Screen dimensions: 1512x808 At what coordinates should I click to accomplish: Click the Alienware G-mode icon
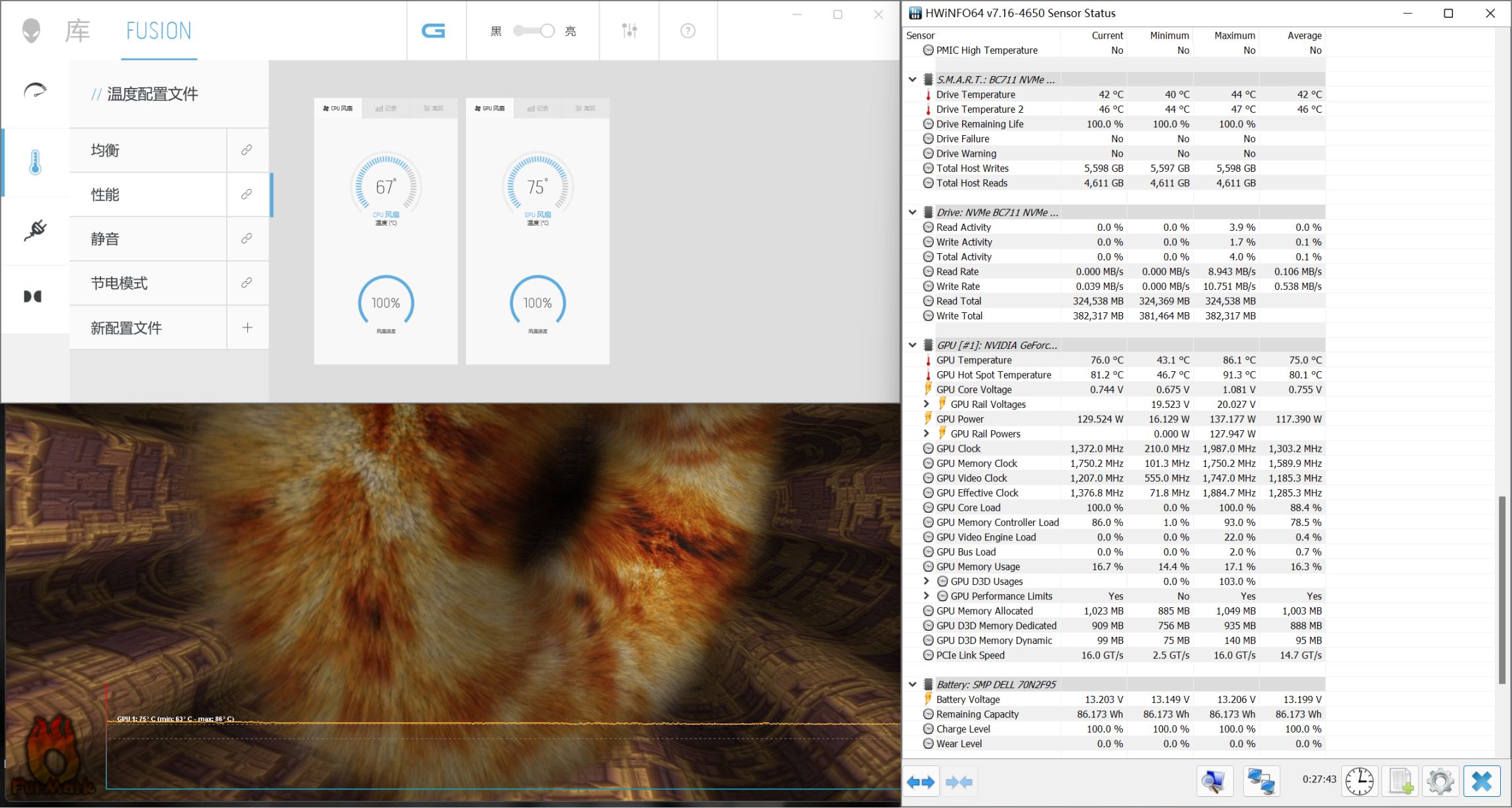[x=433, y=31]
